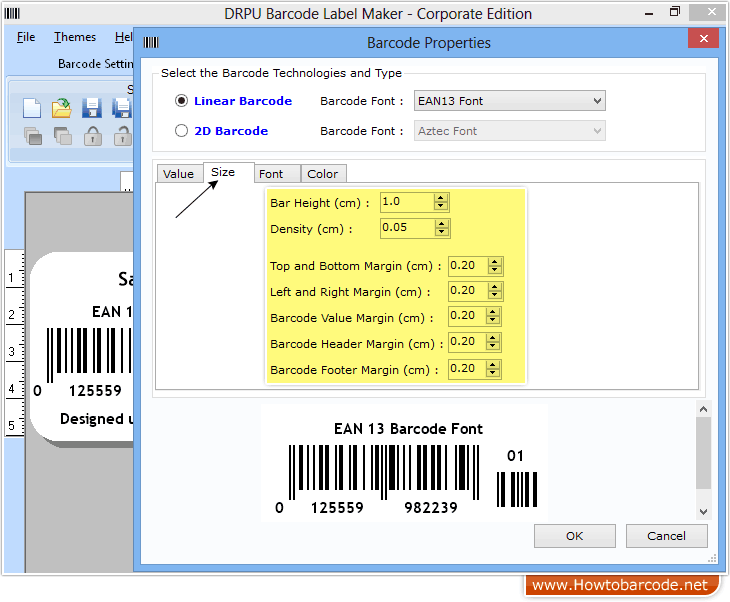730x602 pixels.
Task: Click the Barcode Value Margin field
Action: tap(467, 316)
